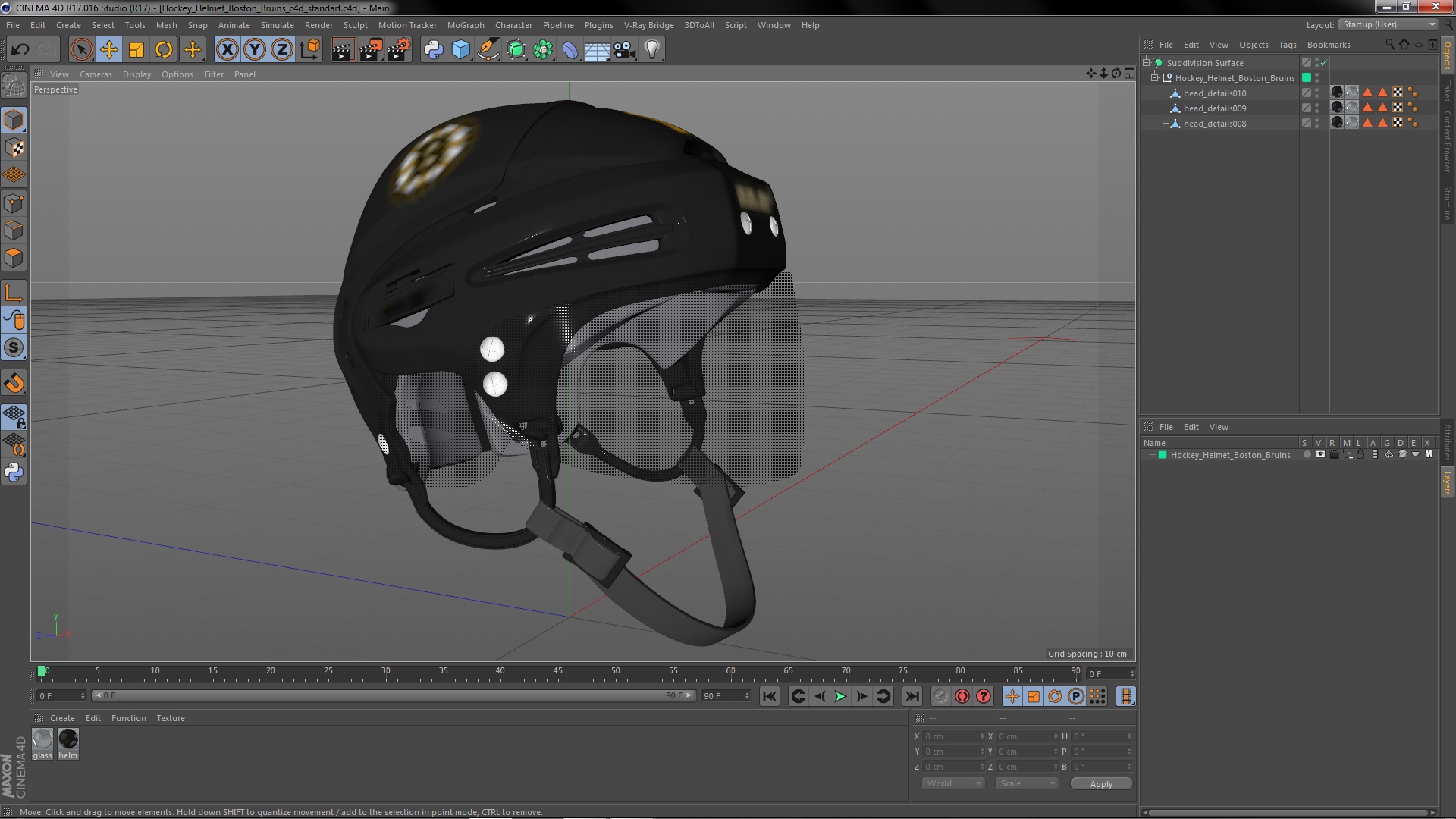Viewport: 1456px width, 819px height.
Task: Open the MoGraph array green icon
Action: [543, 50]
